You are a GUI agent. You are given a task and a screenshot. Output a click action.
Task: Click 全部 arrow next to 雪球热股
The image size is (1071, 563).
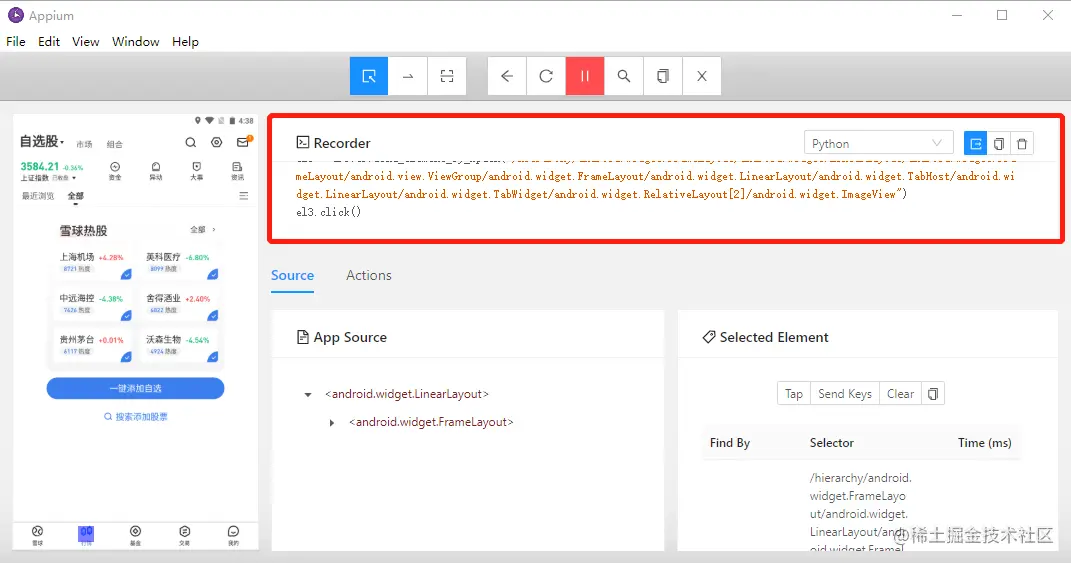[203, 230]
